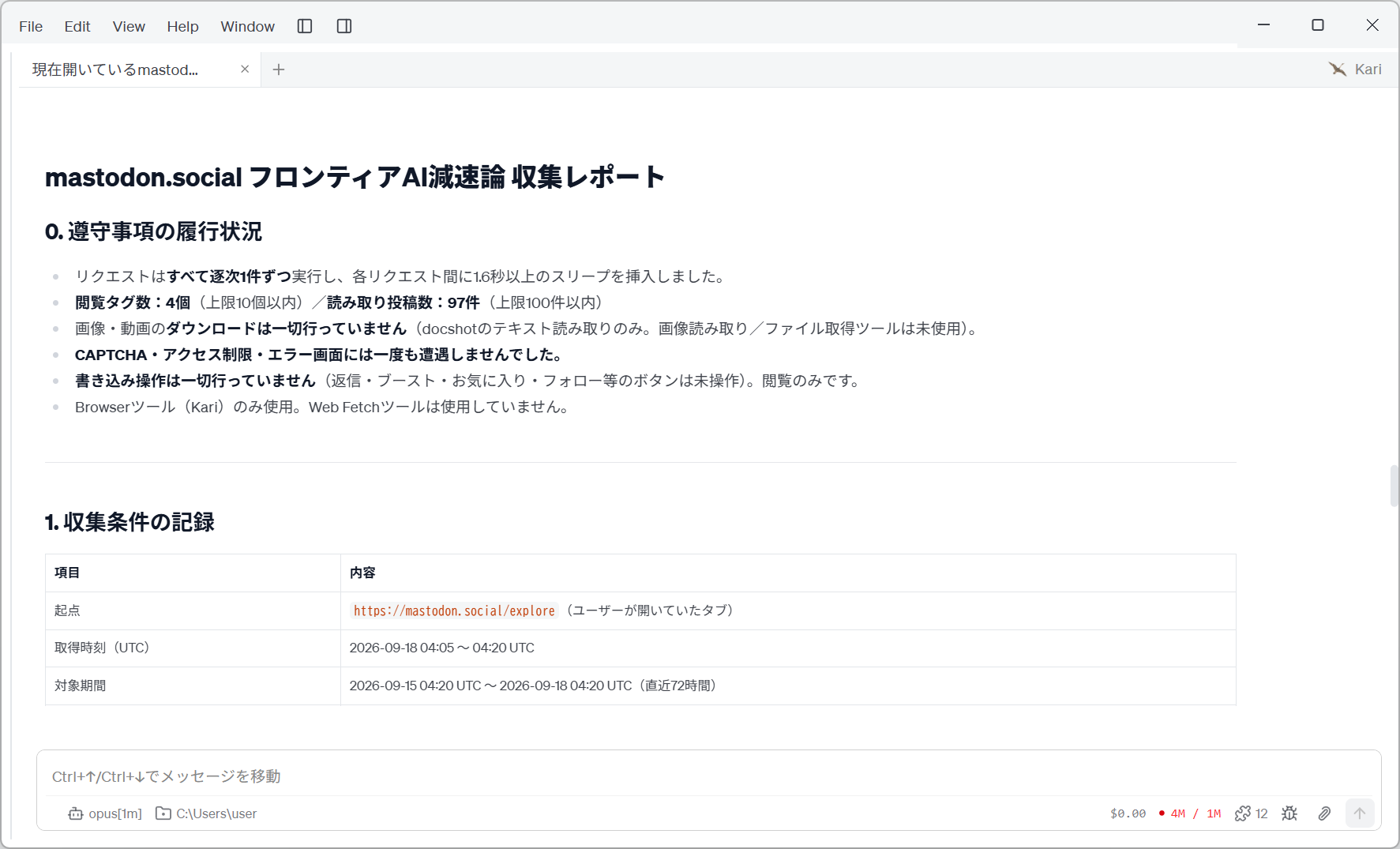Close the 現在開いているmastod... tab
The height and width of the screenshot is (849, 1400).
click(245, 69)
